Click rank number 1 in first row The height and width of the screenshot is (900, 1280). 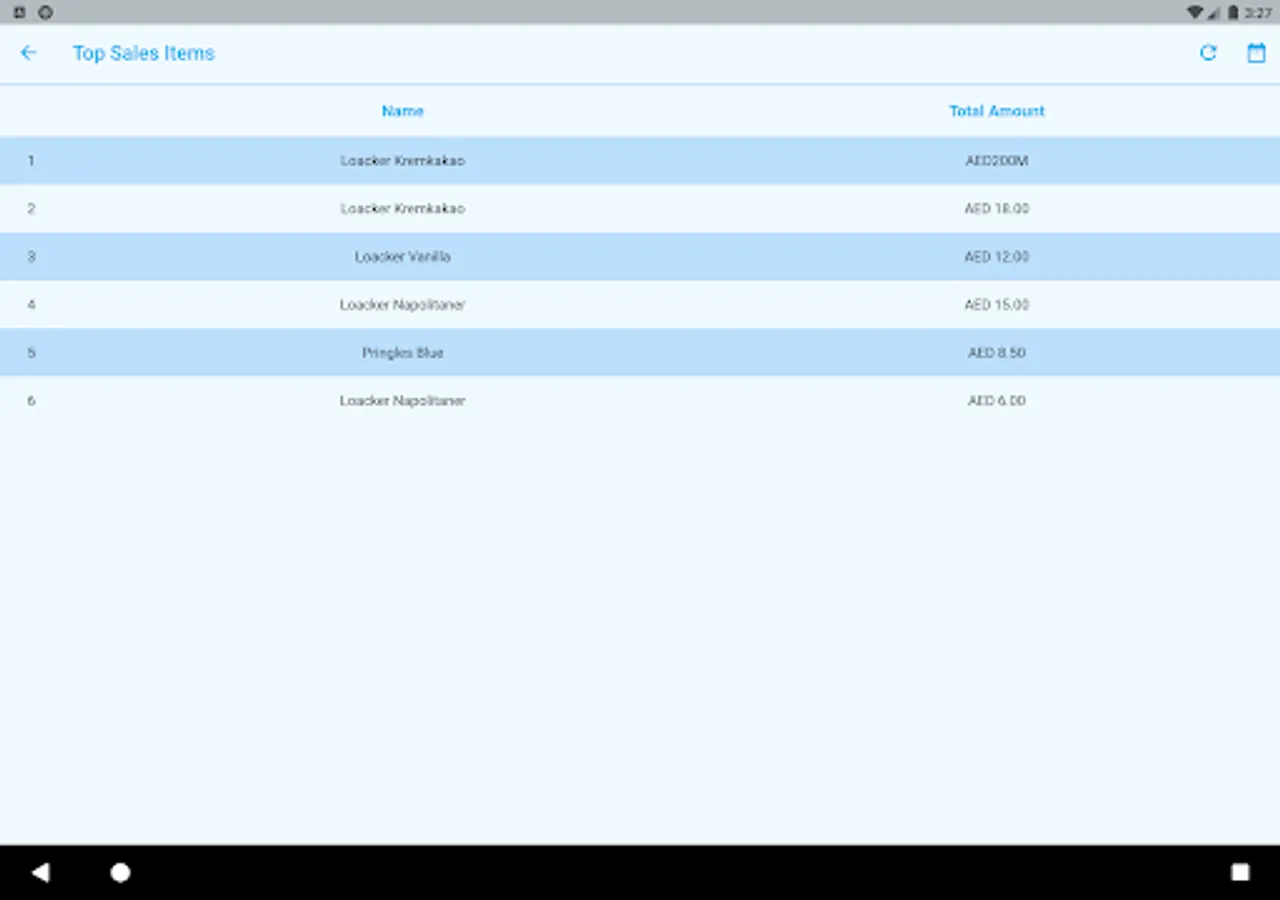tap(31, 160)
